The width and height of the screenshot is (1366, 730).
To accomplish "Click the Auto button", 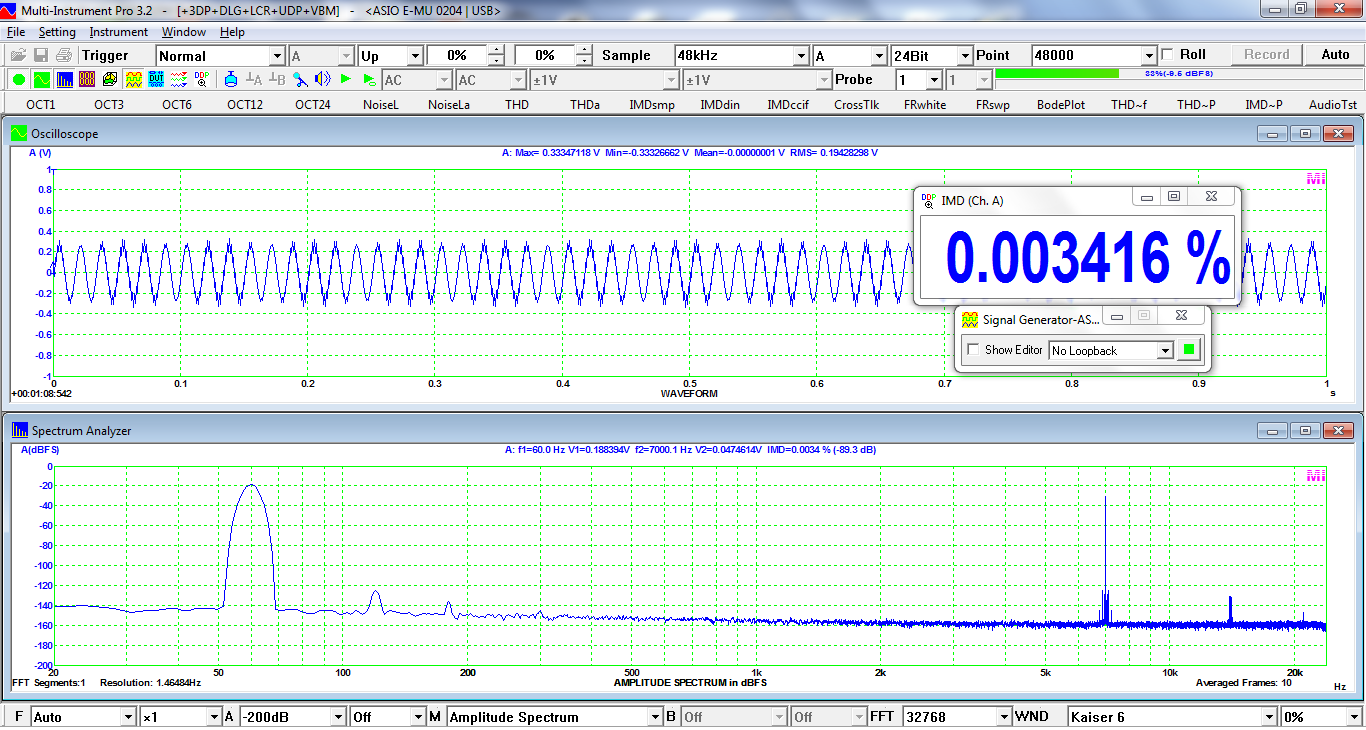I will click(x=1335, y=55).
